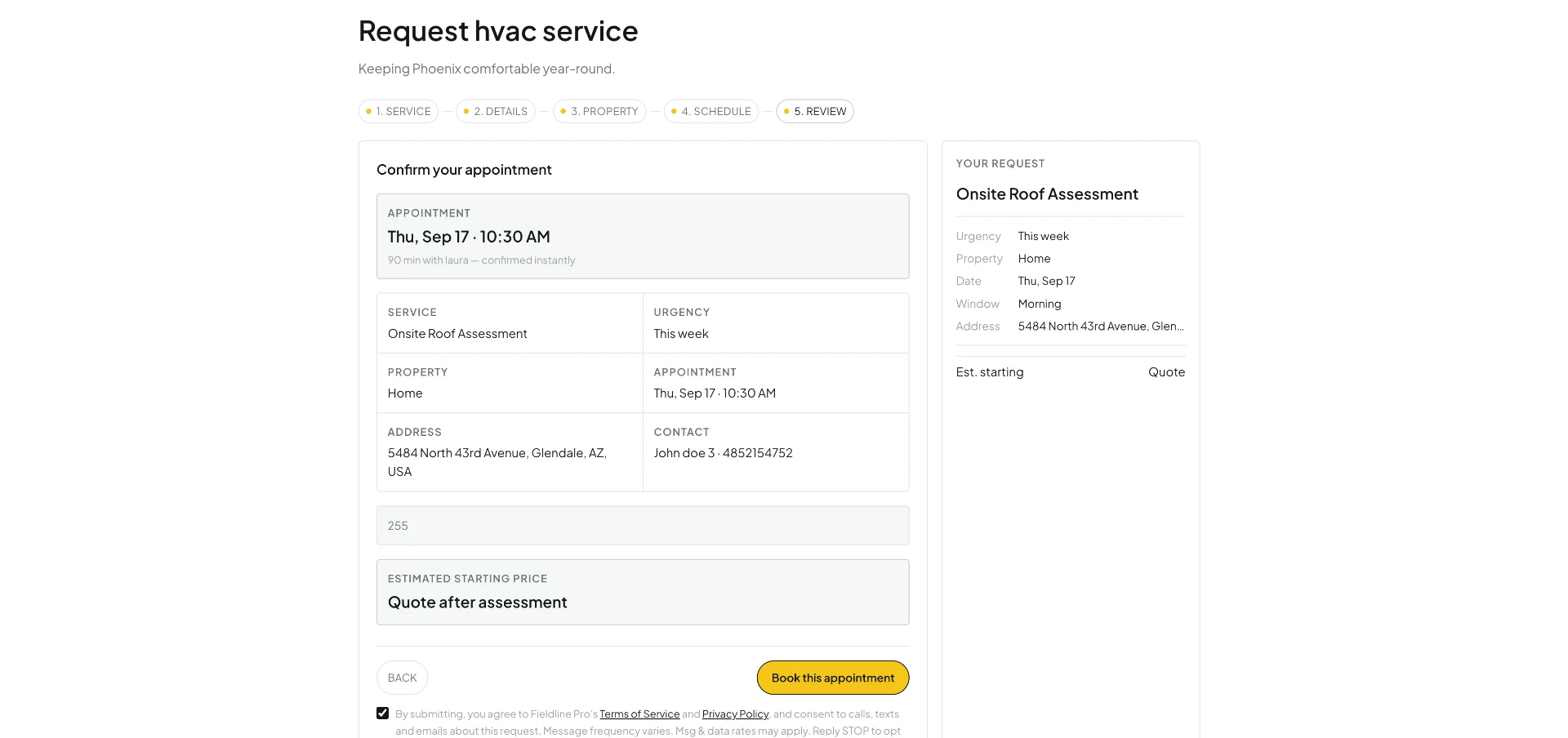Click the Onsite Roof Assessment value under SERVICE
1568x738 pixels.
(457, 334)
